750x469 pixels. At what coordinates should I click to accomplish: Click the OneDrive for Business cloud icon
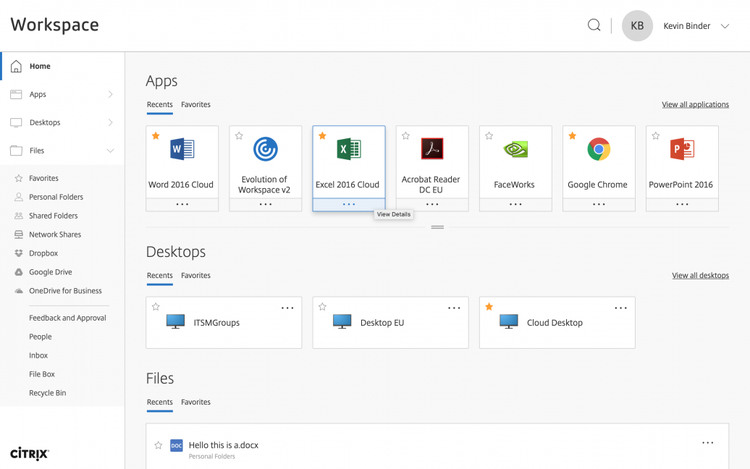tap(19, 291)
